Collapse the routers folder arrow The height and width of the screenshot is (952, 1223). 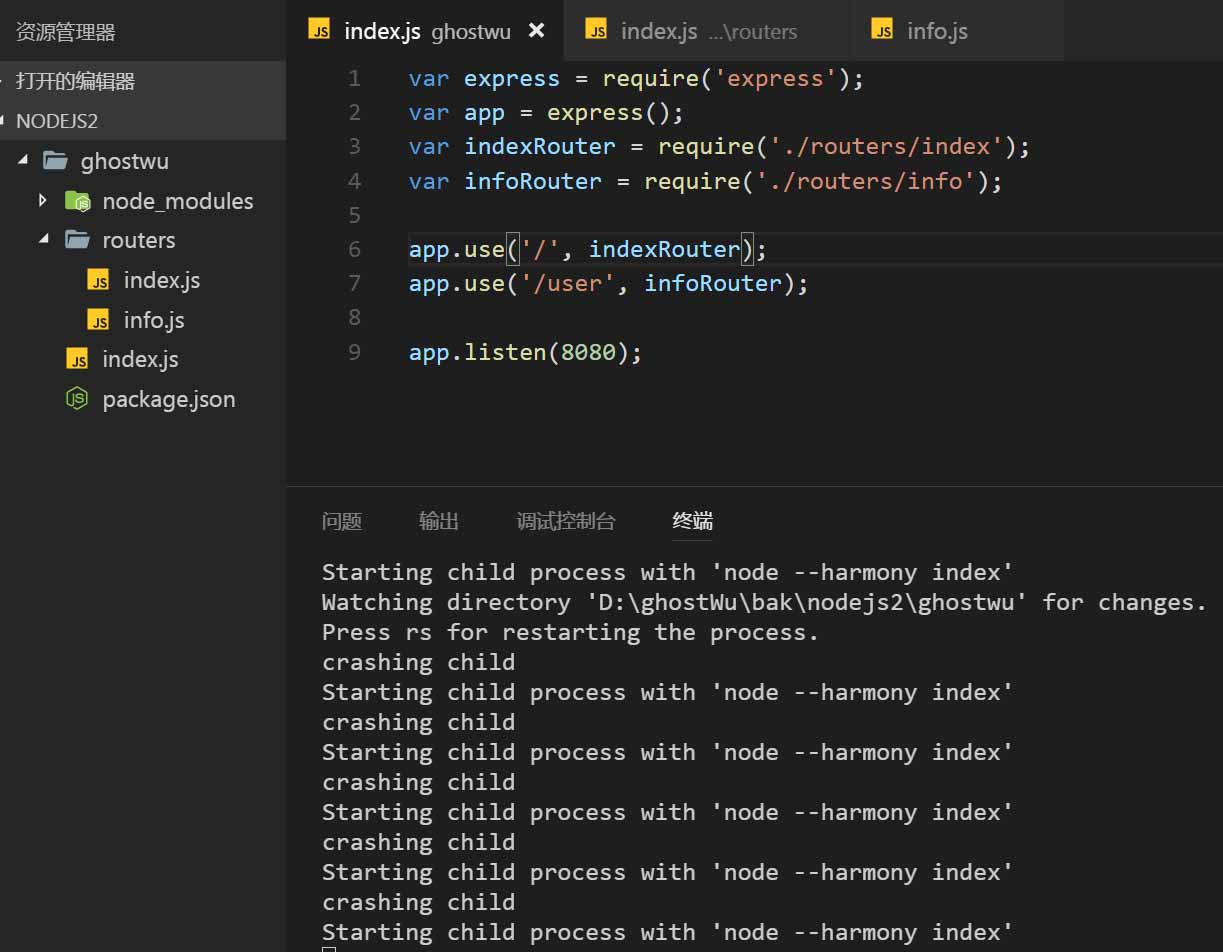pyautogui.click(x=43, y=240)
